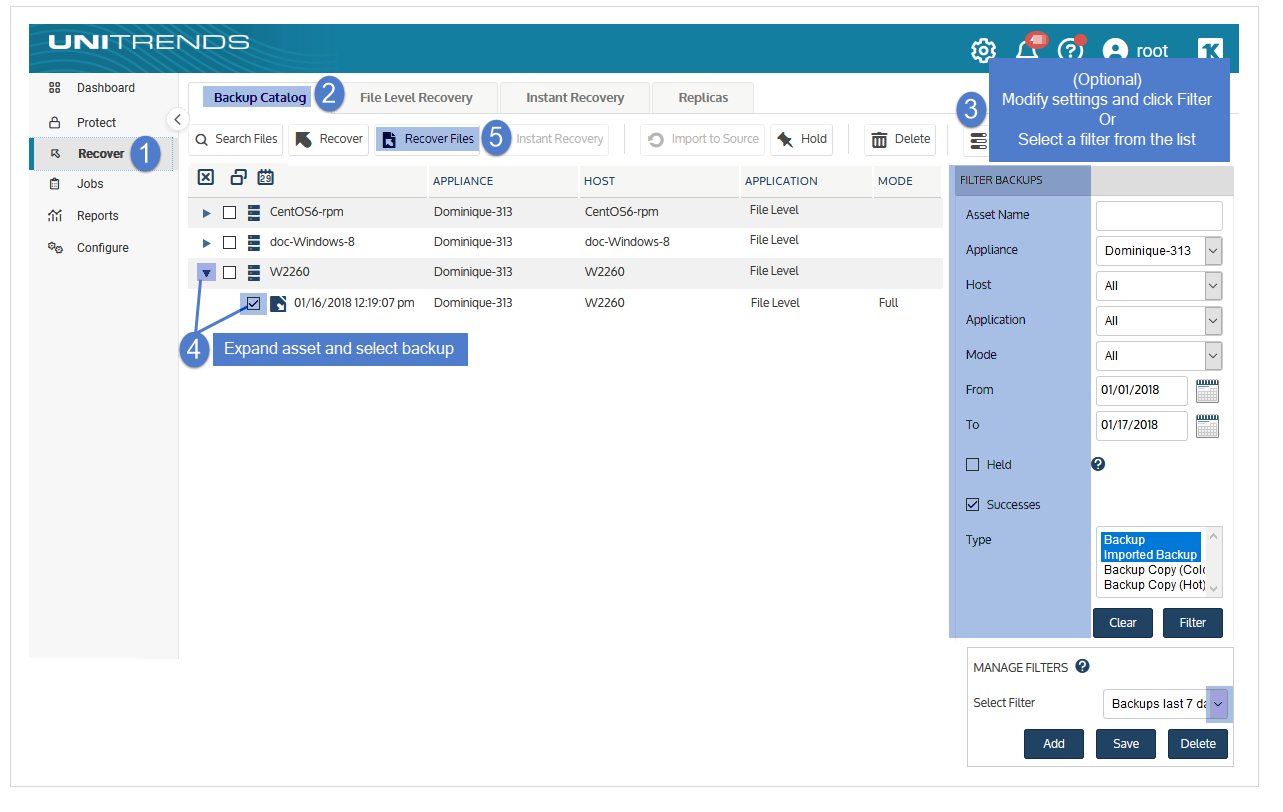
Task: Click the server icon beside doc-Windows-8
Action: 254,243
